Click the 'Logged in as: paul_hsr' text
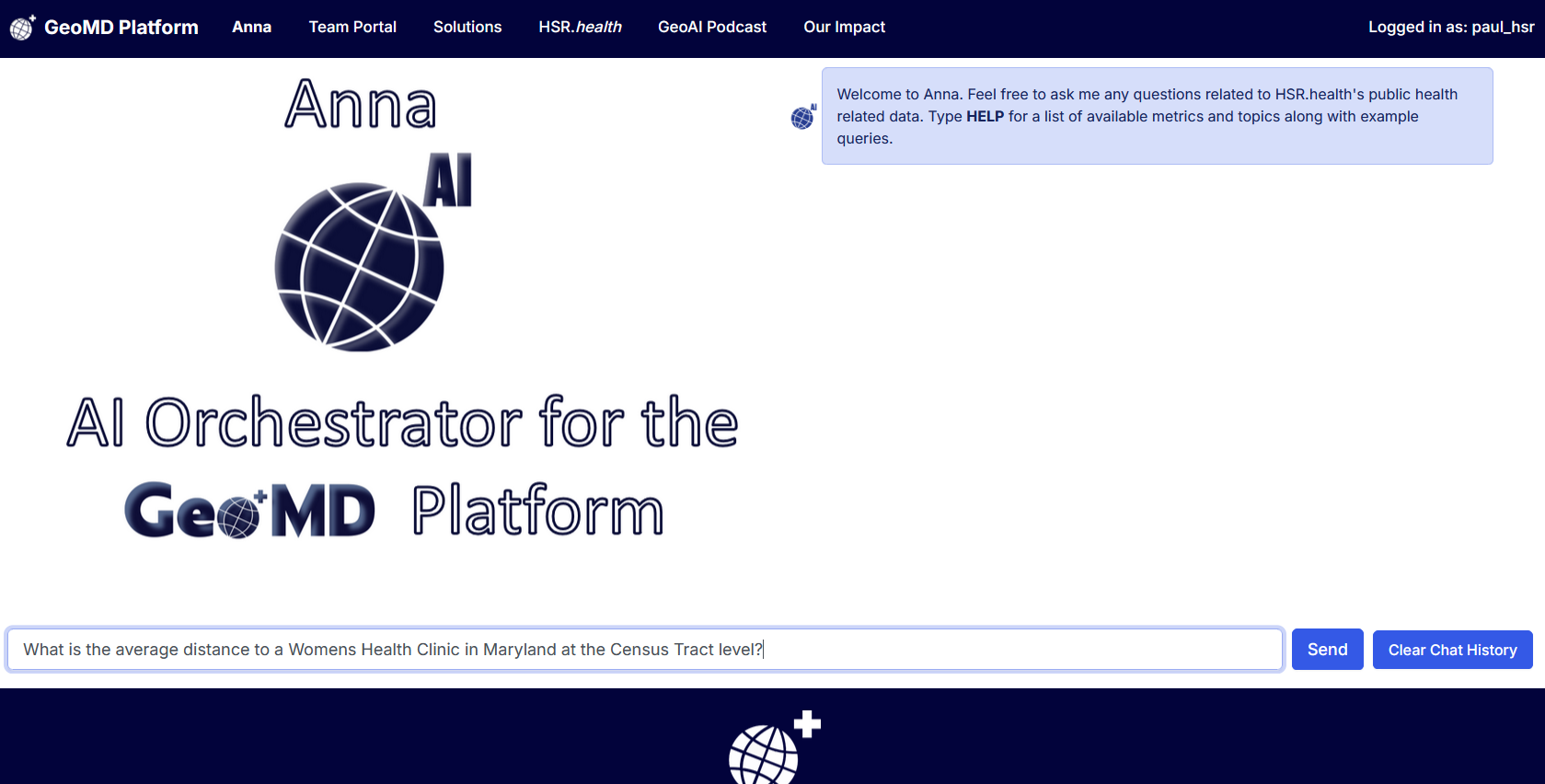Image resolution: width=1545 pixels, height=784 pixels. (x=1451, y=28)
